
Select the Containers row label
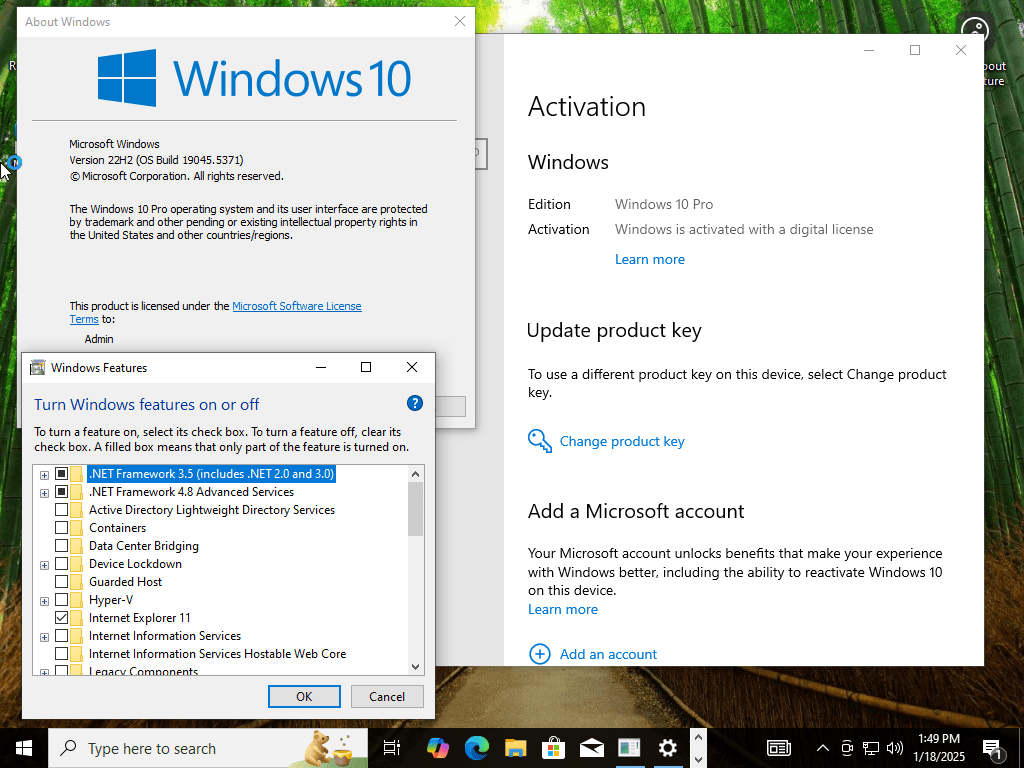tap(118, 528)
